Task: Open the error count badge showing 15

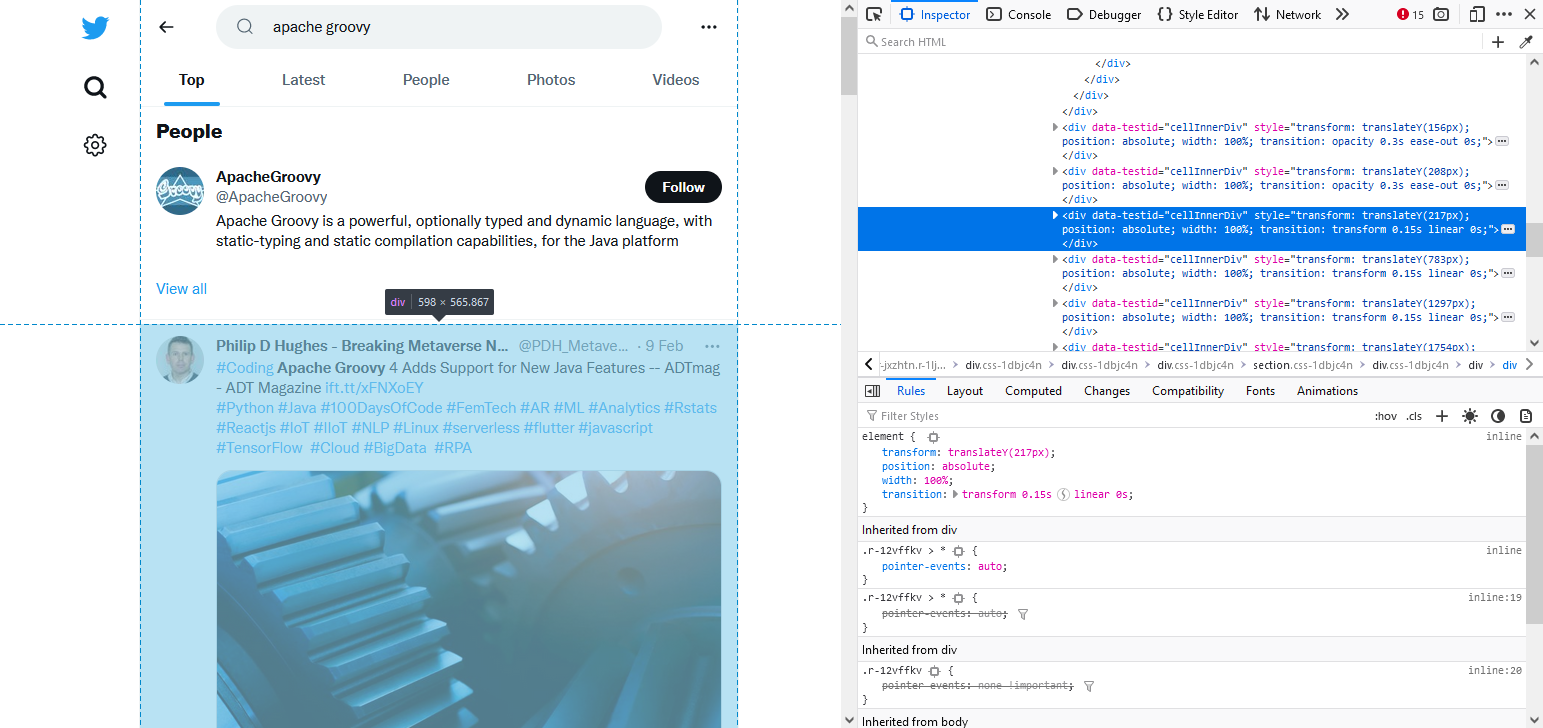Action: click(x=1410, y=14)
